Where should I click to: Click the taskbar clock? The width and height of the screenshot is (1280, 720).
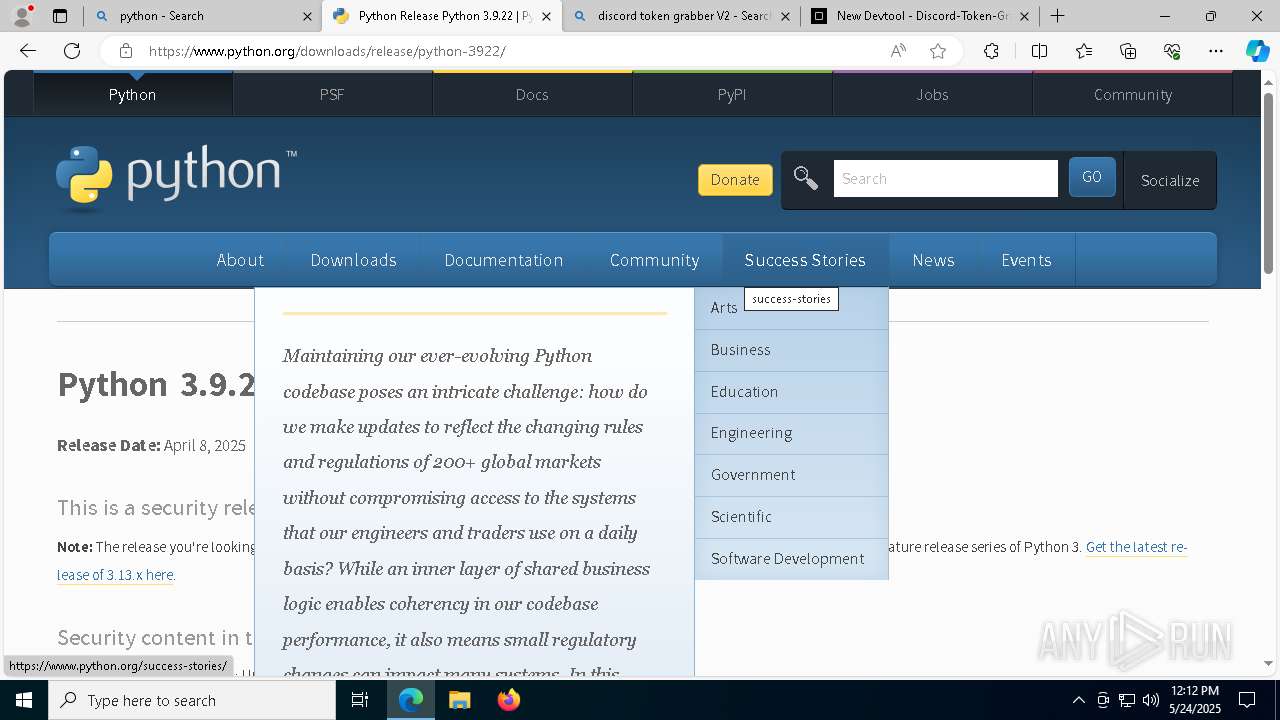coord(1194,700)
